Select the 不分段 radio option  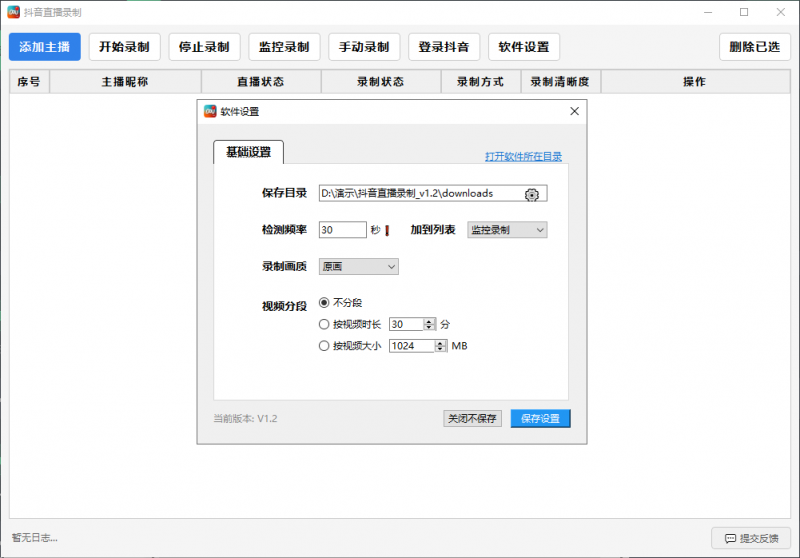click(x=323, y=302)
